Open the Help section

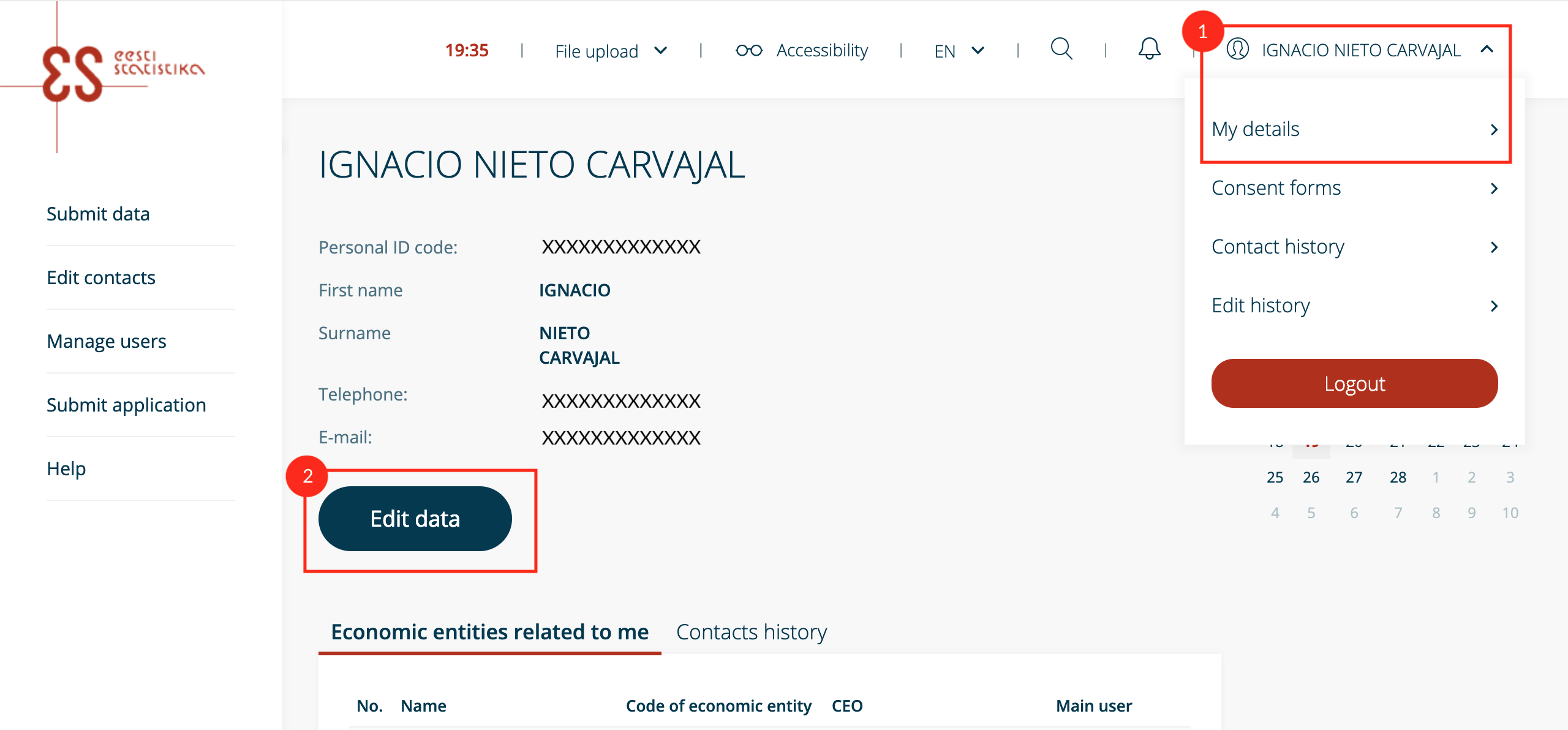point(66,468)
